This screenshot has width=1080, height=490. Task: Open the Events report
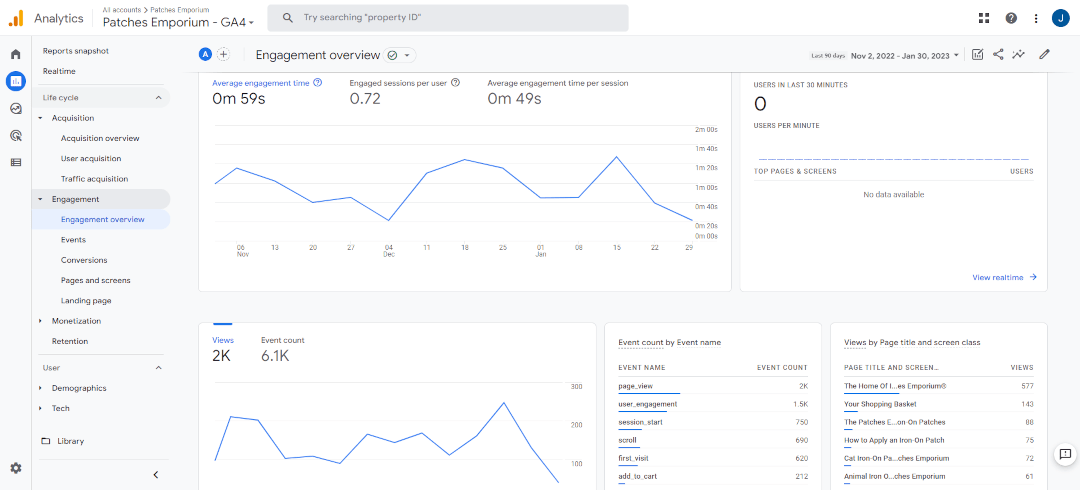(73, 240)
